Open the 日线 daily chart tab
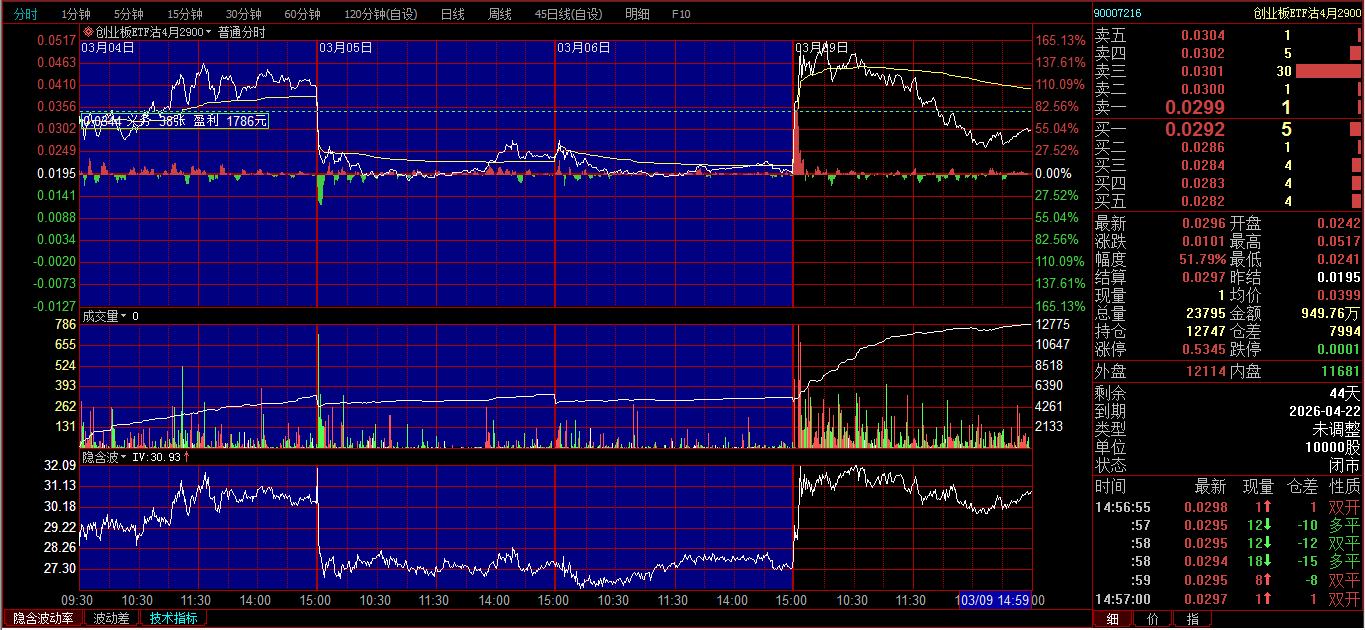Viewport: 1365px width, 630px height. coord(452,14)
